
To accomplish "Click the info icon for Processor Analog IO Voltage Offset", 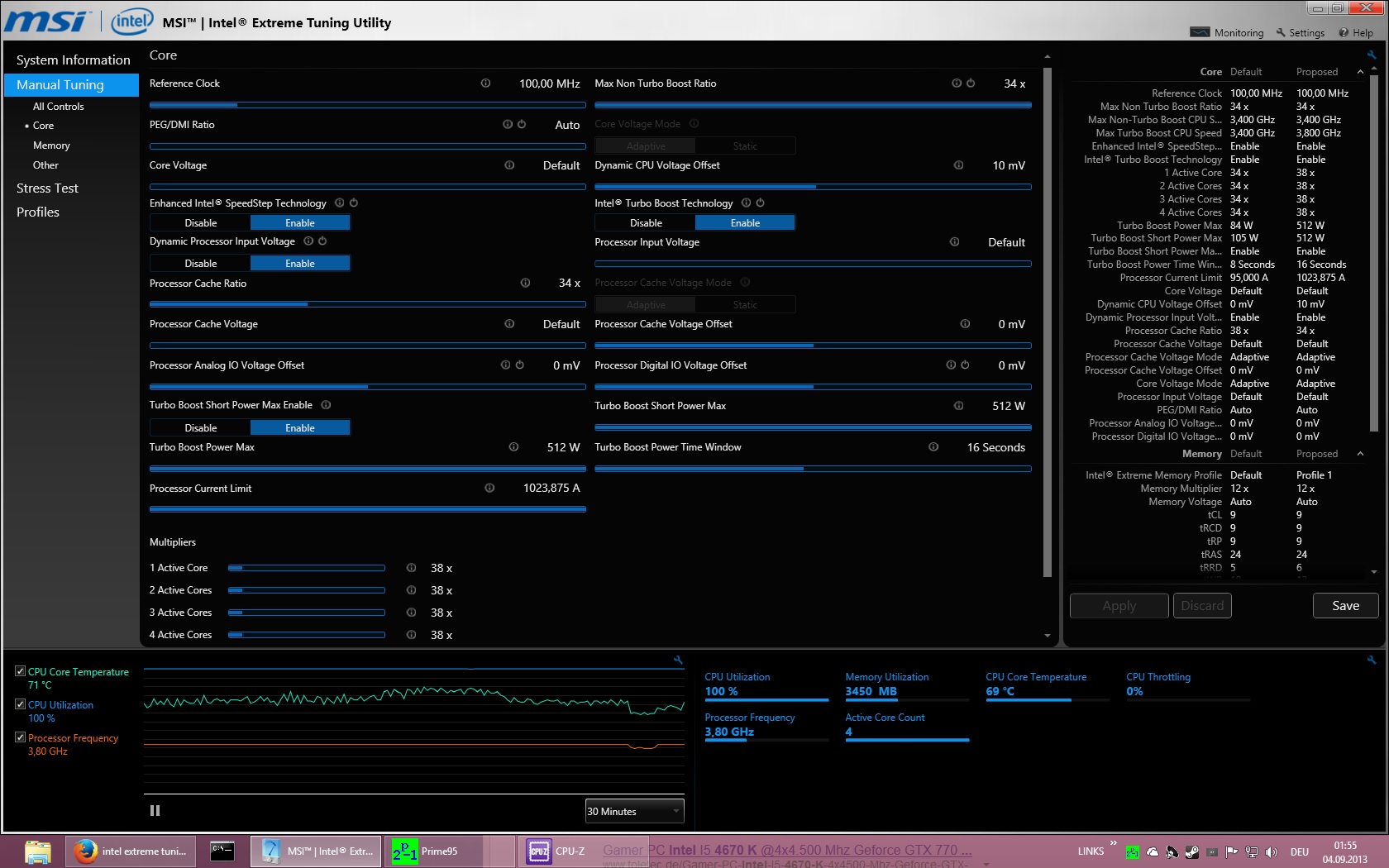I will tap(505, 365).
